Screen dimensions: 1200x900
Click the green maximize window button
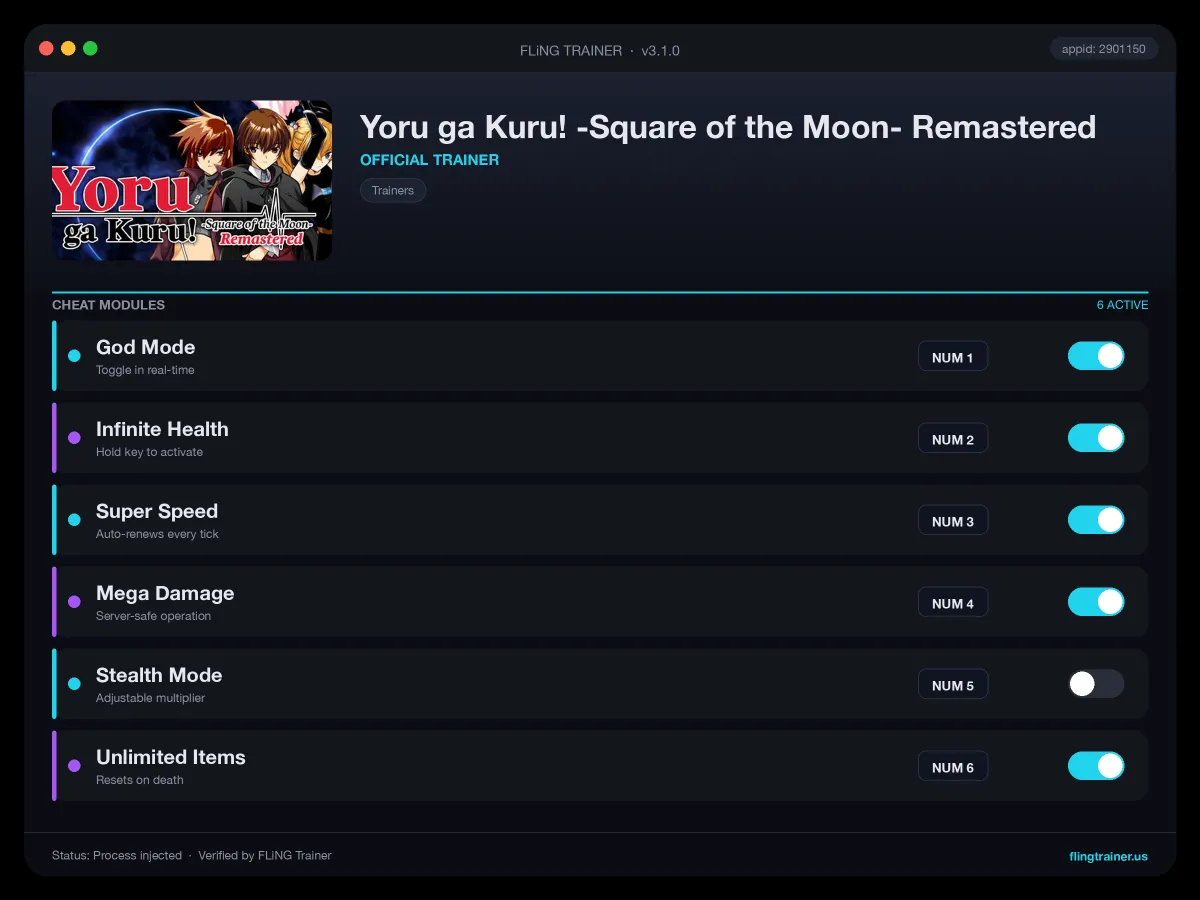point(90,48)
